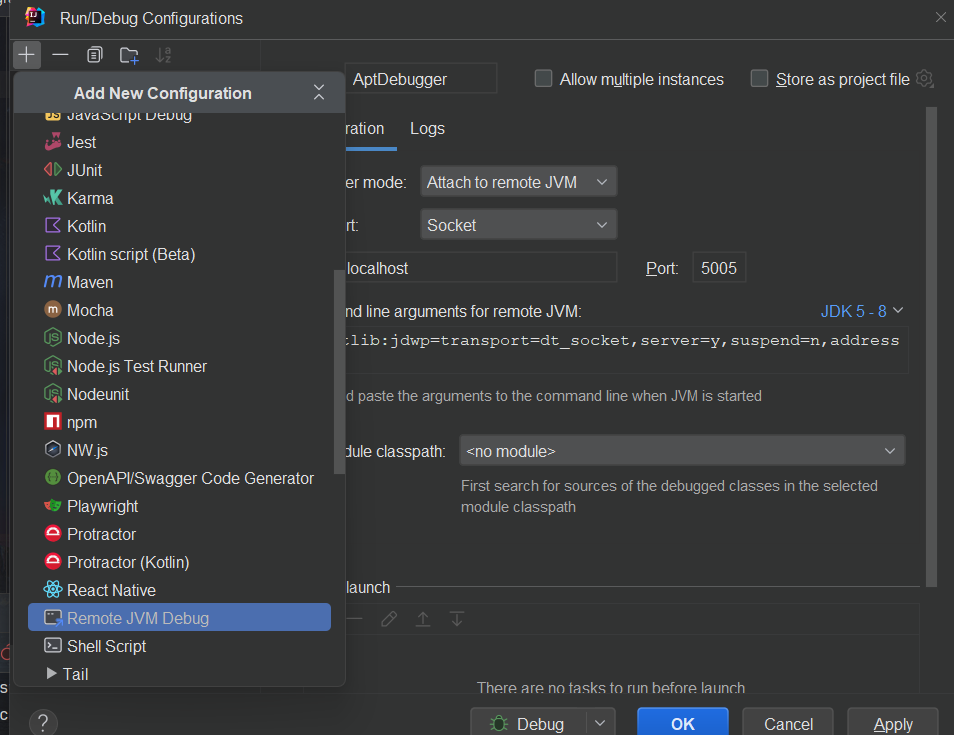The image size is (954, 735).
Task: Click the new folder toolbar icon
Action: 129,55
